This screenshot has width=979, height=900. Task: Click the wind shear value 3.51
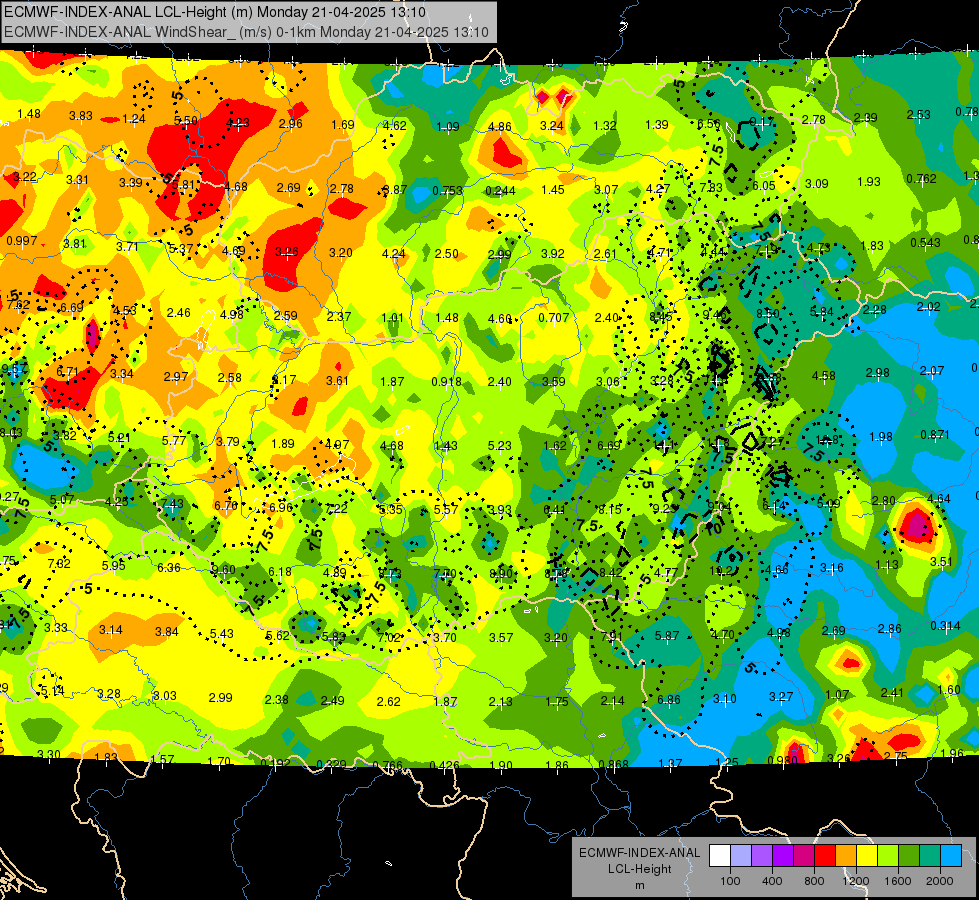click(941, 561)
